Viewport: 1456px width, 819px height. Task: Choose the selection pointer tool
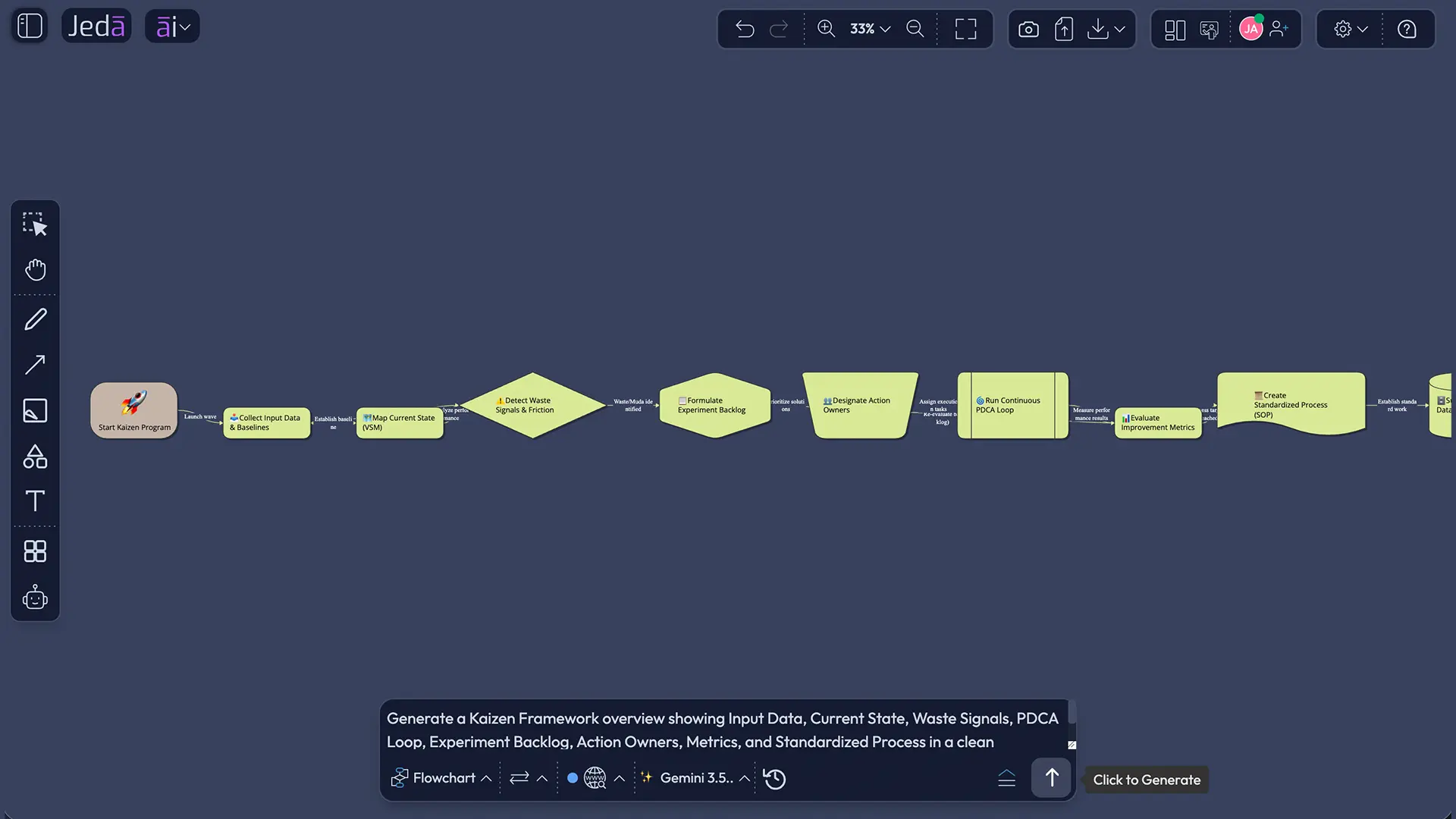(35, 224)
